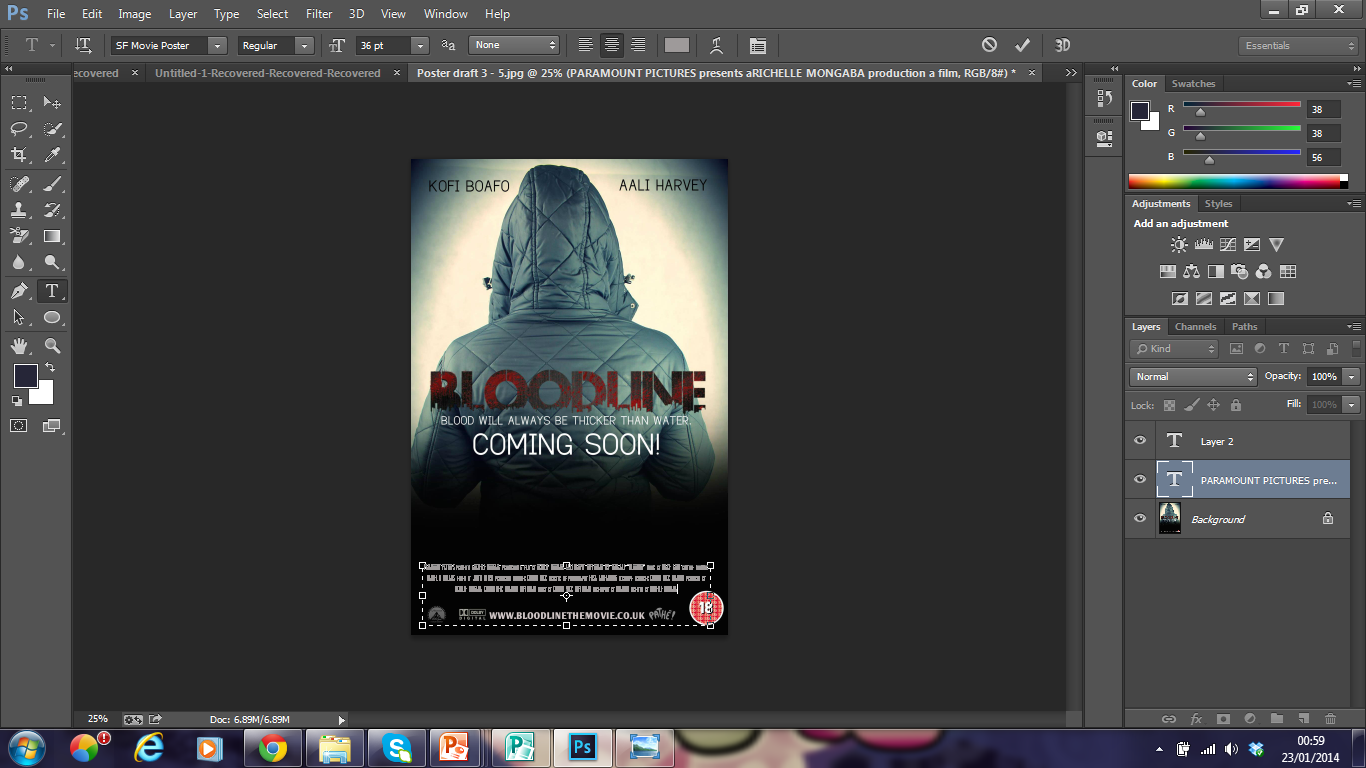Click the 3D button in the options bar
Image resolution: width=1366 pixels, height=768 pixels.
pyautogui.click(x=1062, y=45)
